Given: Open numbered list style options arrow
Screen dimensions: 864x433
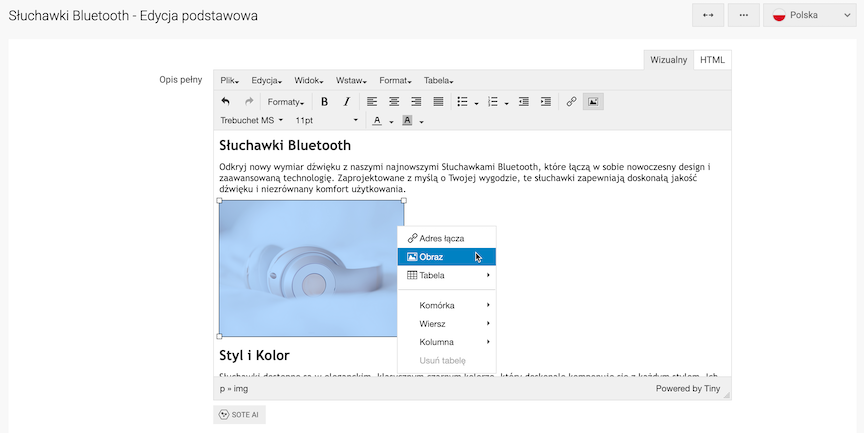Looking at the screenshot, I should click(506, 102).
